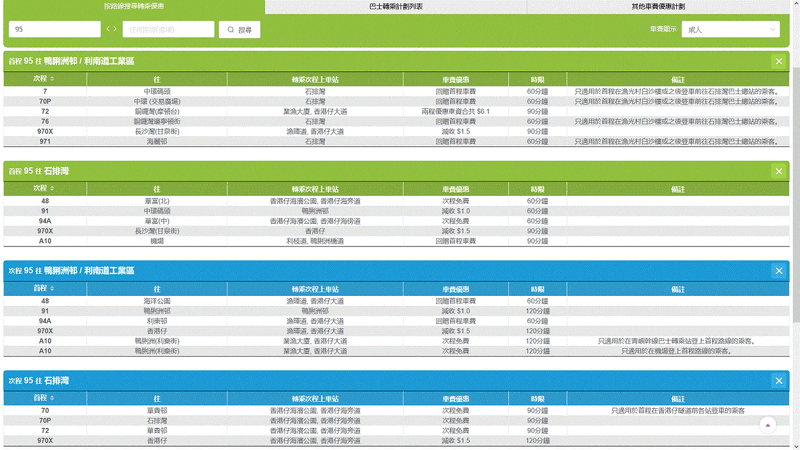Click the route input field containing 95
800x450 pixels.
pos(55,30)
